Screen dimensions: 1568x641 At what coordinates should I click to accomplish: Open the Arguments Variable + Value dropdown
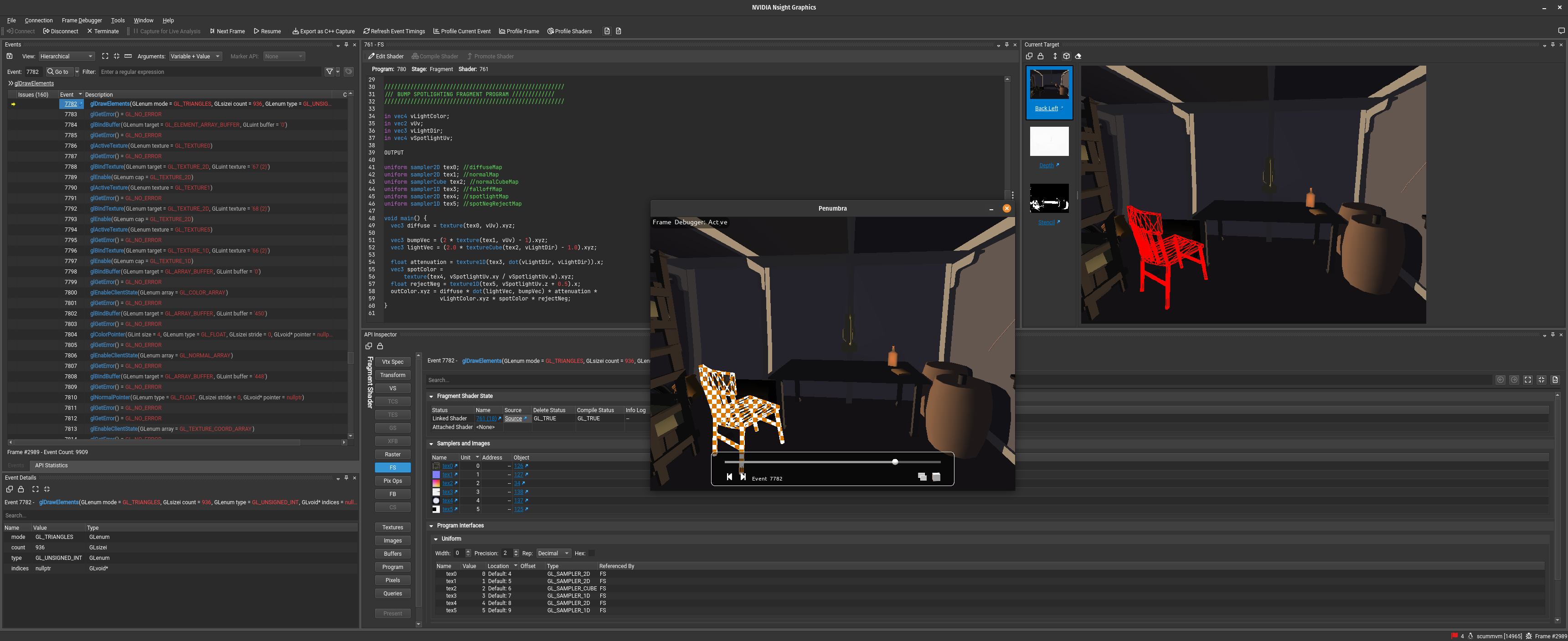coord(195,56)
